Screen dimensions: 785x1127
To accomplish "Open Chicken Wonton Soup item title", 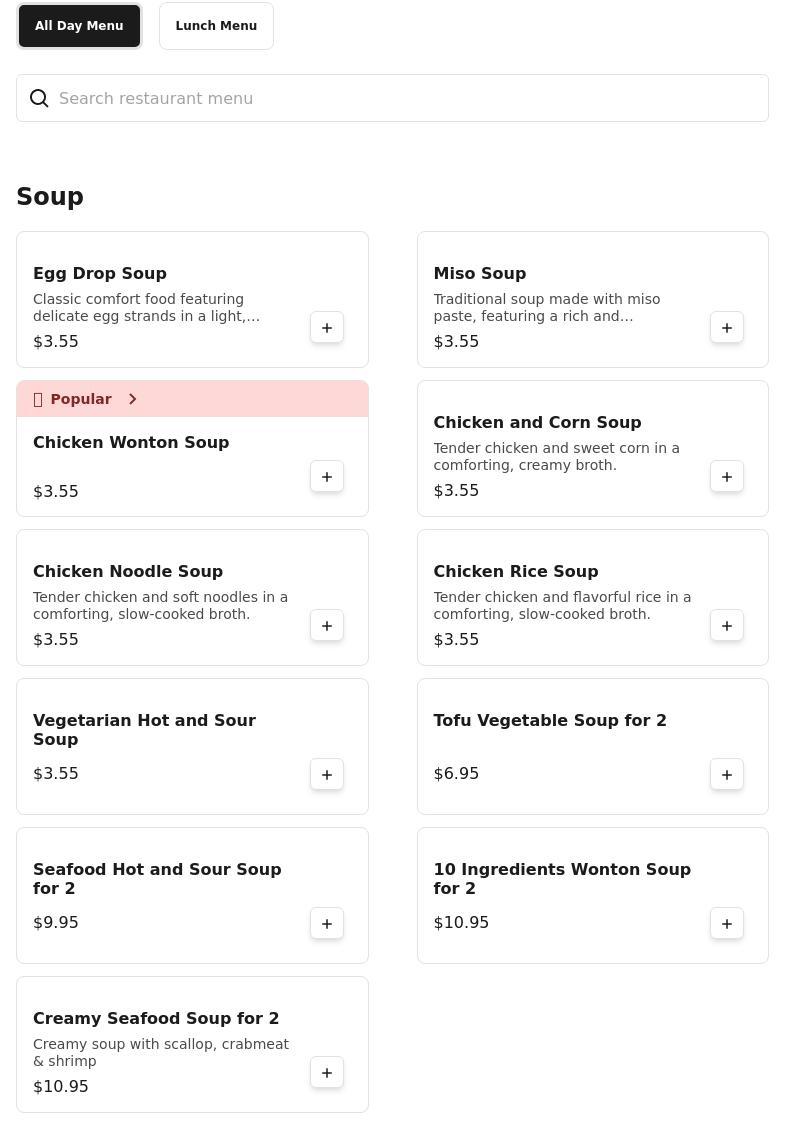I will tap(131, 442).
